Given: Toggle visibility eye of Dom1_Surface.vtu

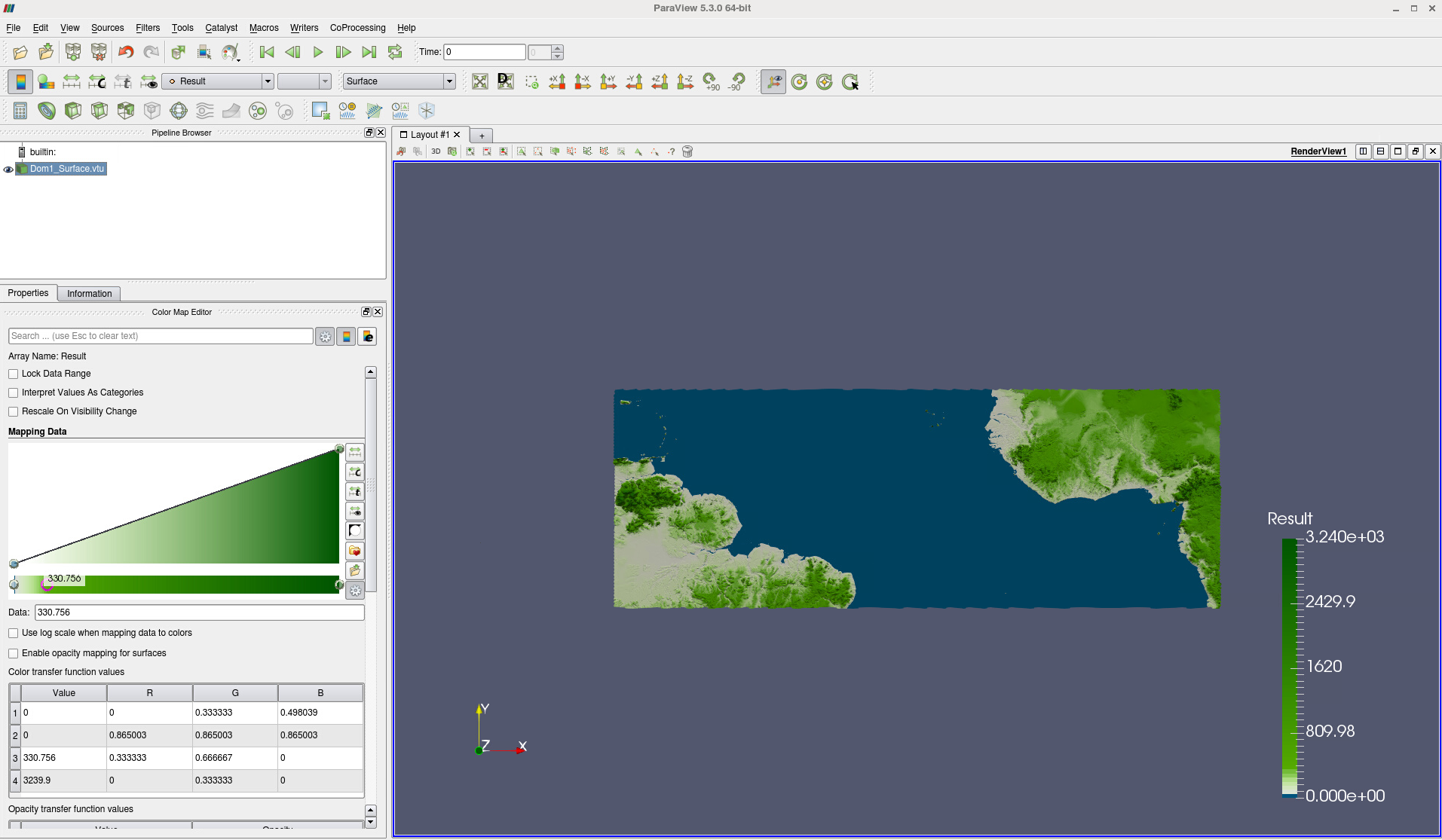Looking at the screenshot, I should pos(8,170).
